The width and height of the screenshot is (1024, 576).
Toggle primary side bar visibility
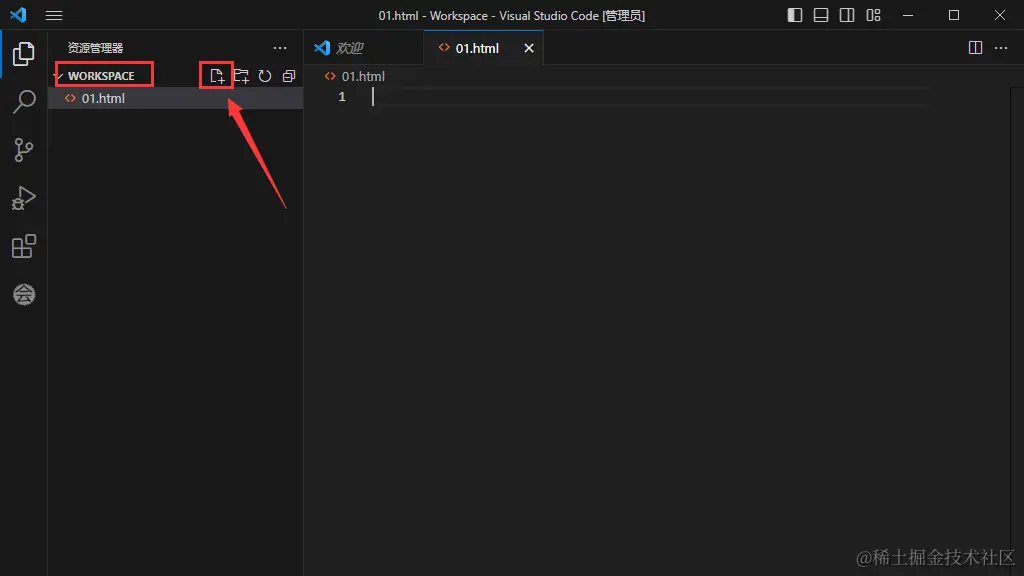tap(795, 15)
